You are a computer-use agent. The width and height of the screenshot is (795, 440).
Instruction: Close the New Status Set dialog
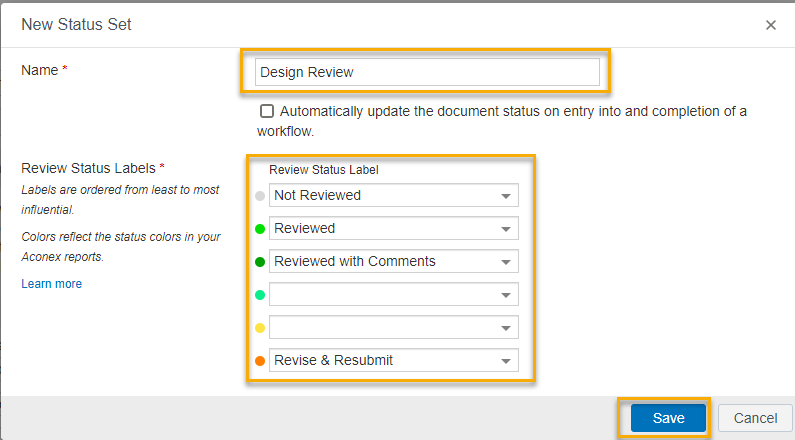pyautogui.click(x=771, y=25)
